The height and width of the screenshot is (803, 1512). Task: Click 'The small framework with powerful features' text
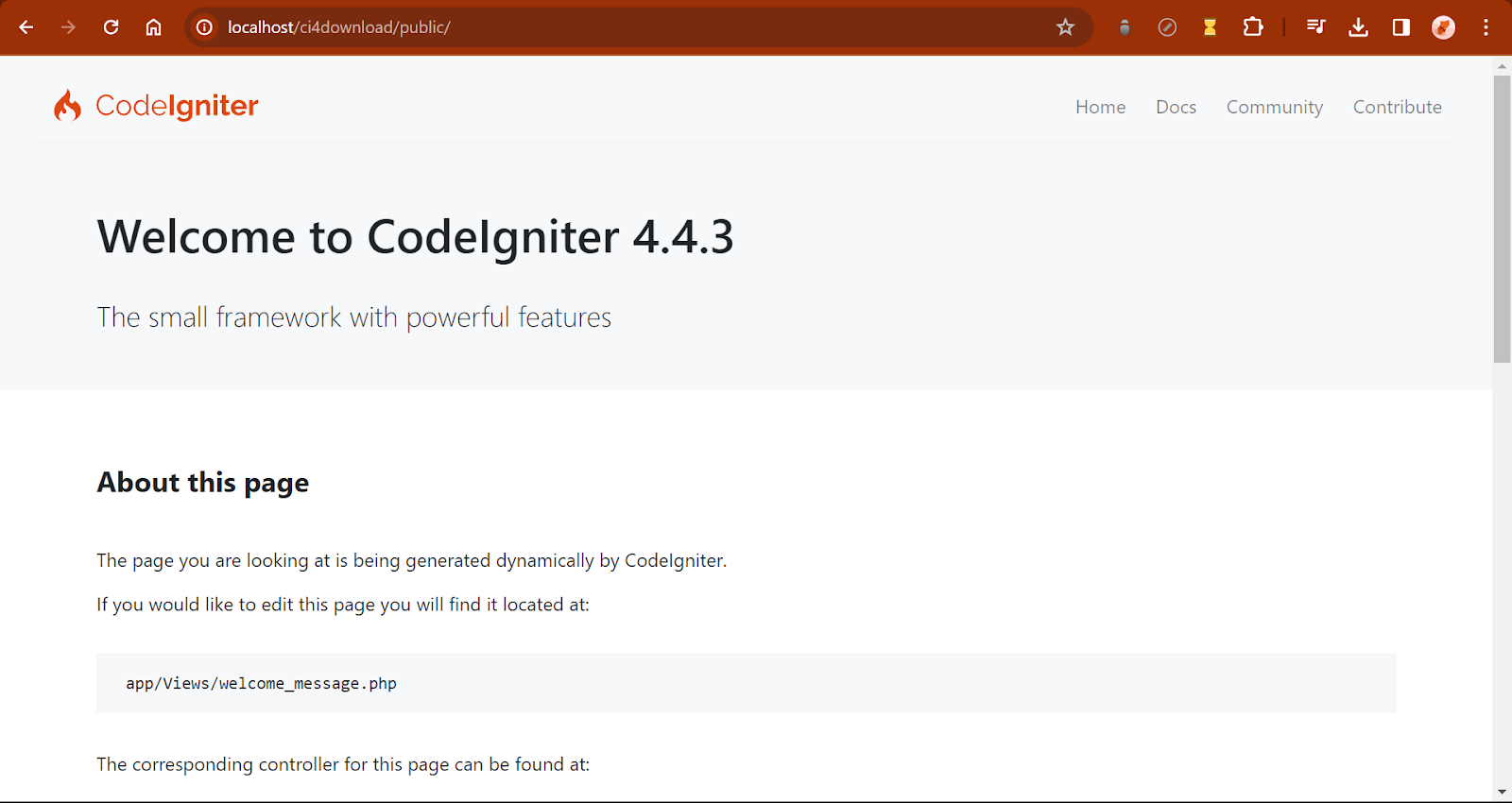pos(353,317)
